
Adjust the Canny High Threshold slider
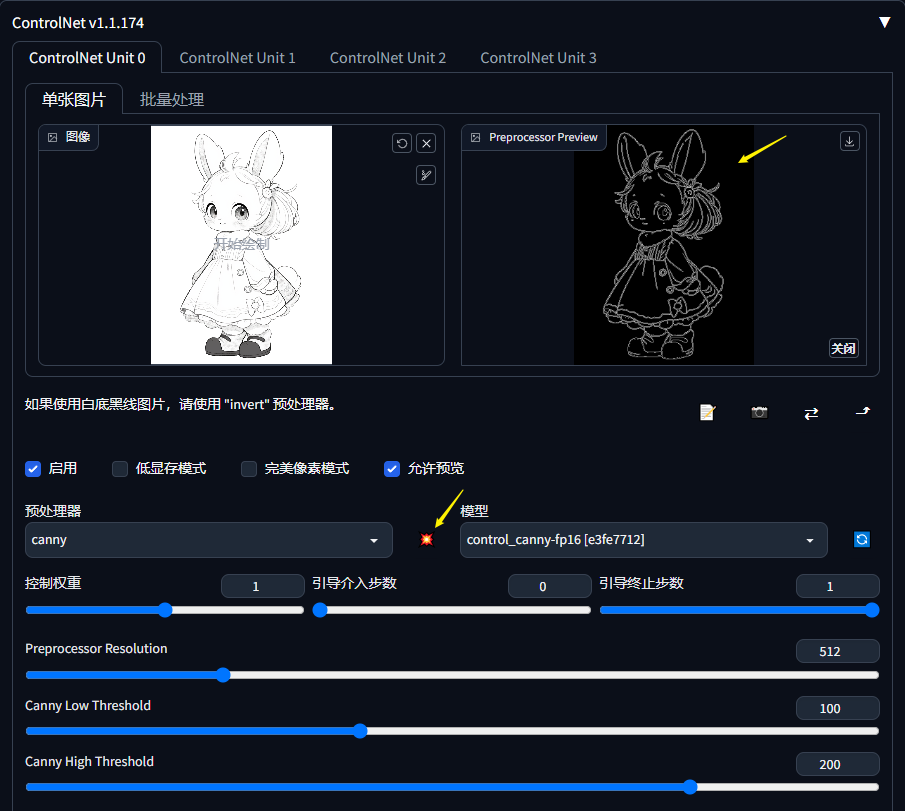click(452, 787)
